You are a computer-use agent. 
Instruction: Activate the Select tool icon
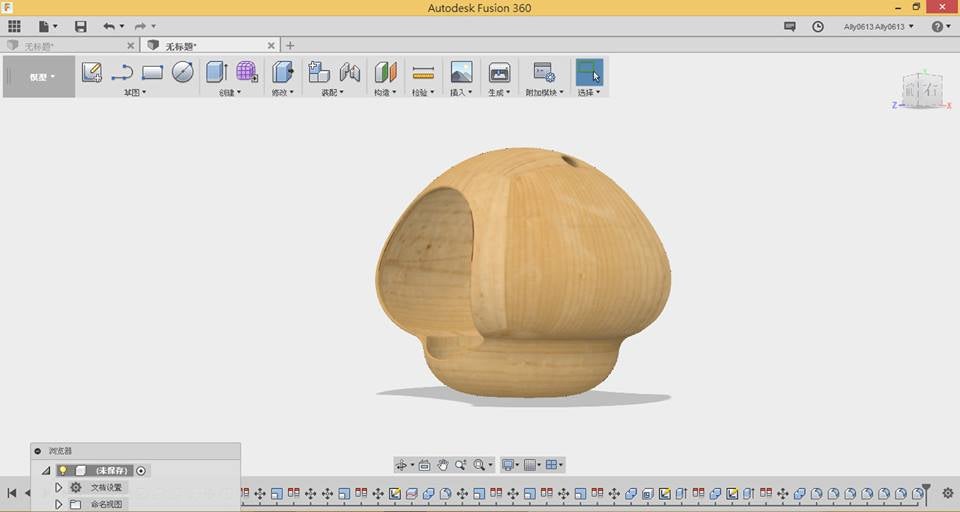point(589,72)
